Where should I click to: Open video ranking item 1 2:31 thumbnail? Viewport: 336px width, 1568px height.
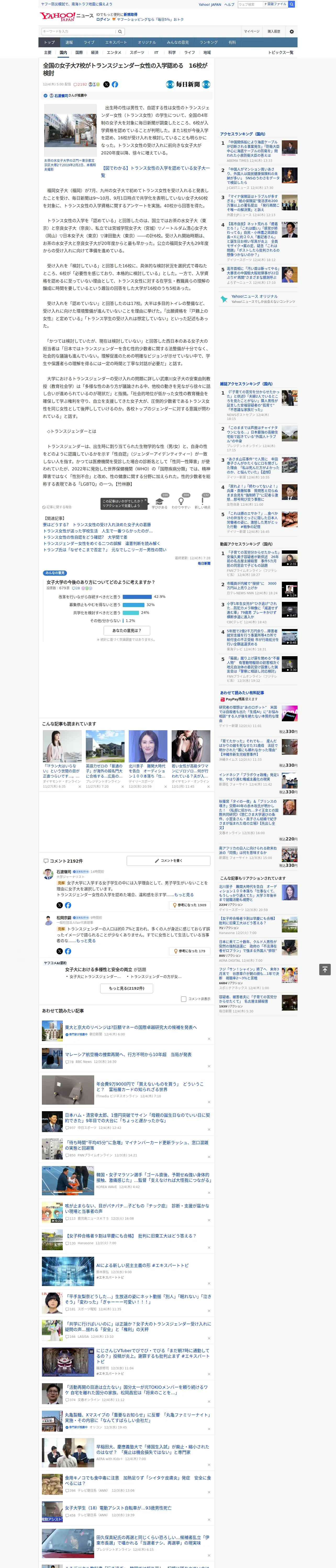point(290,558)
